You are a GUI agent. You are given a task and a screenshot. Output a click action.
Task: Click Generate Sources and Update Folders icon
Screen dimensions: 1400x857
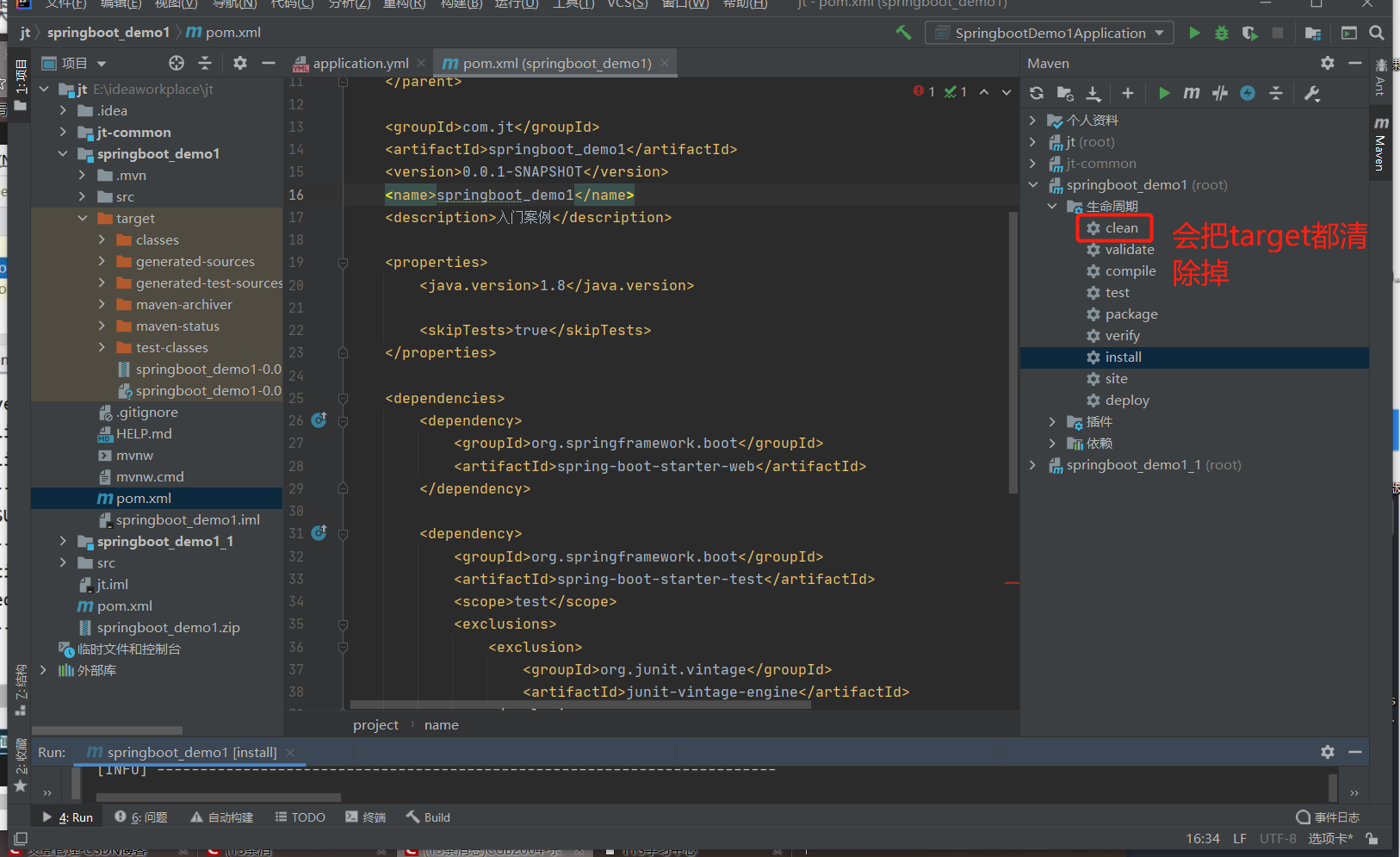click(x=1065, y=93)
